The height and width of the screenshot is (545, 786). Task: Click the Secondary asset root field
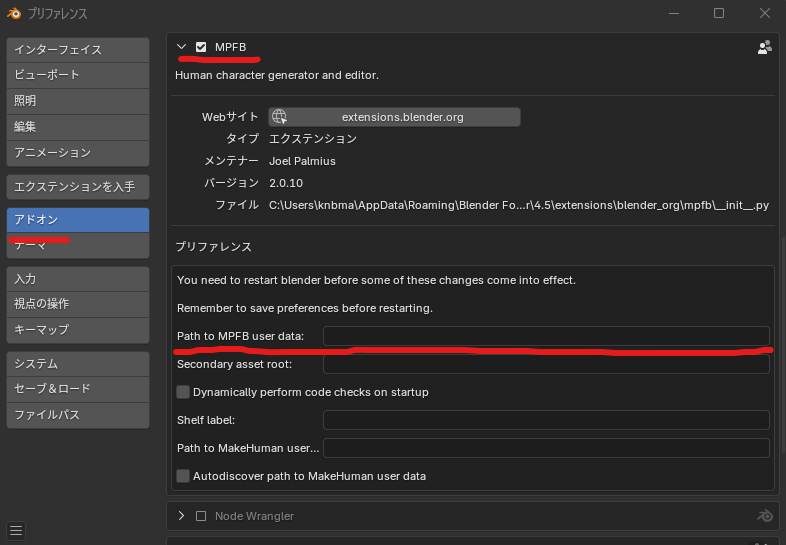(x=546, y=364)
